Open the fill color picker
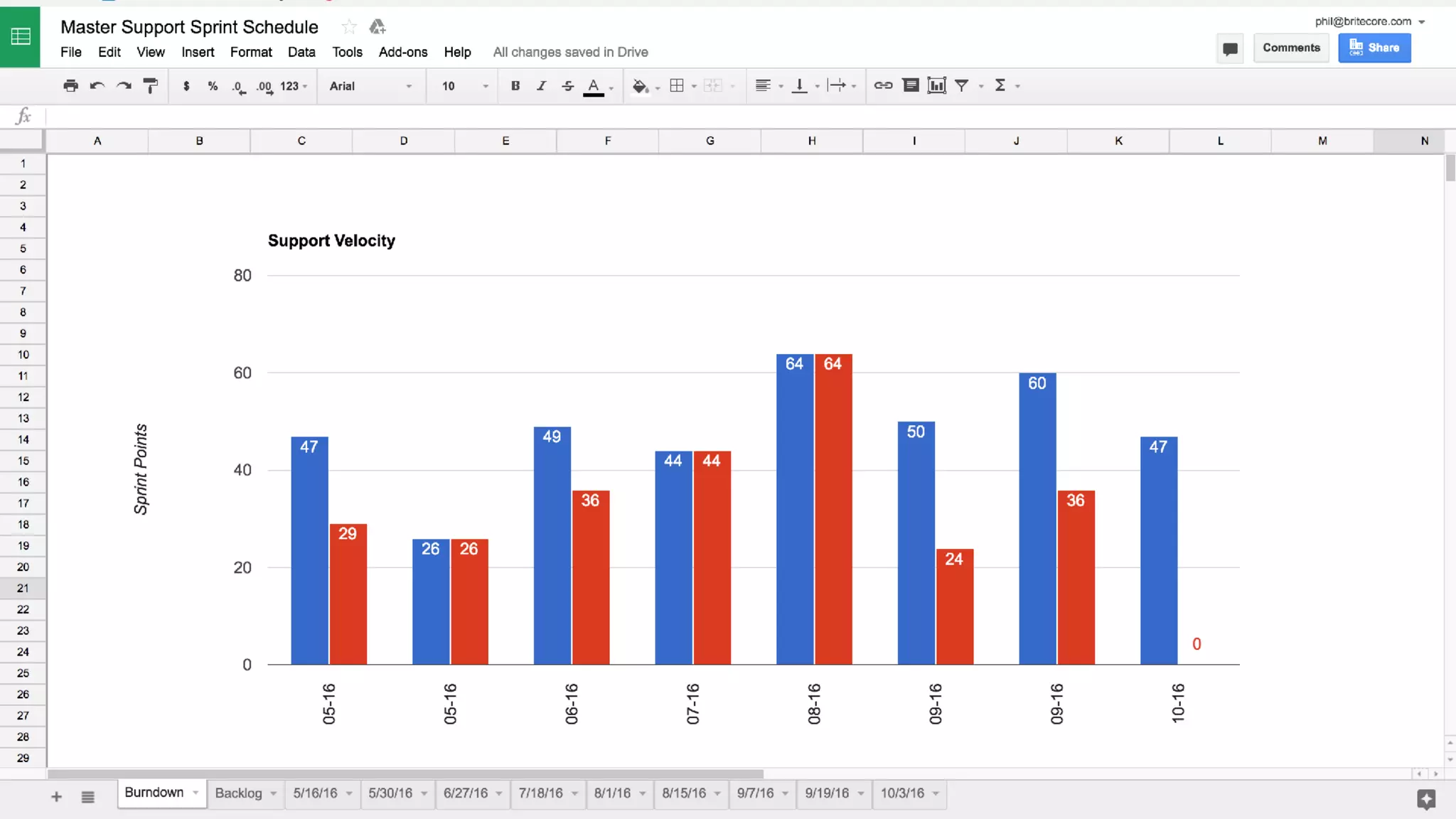1456x819 pixels. coord(640,86)
